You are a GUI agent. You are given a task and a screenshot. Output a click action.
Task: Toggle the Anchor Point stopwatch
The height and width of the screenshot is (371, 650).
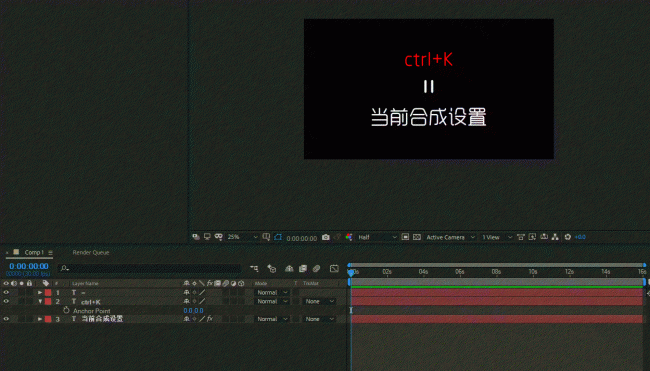[66, 310]
